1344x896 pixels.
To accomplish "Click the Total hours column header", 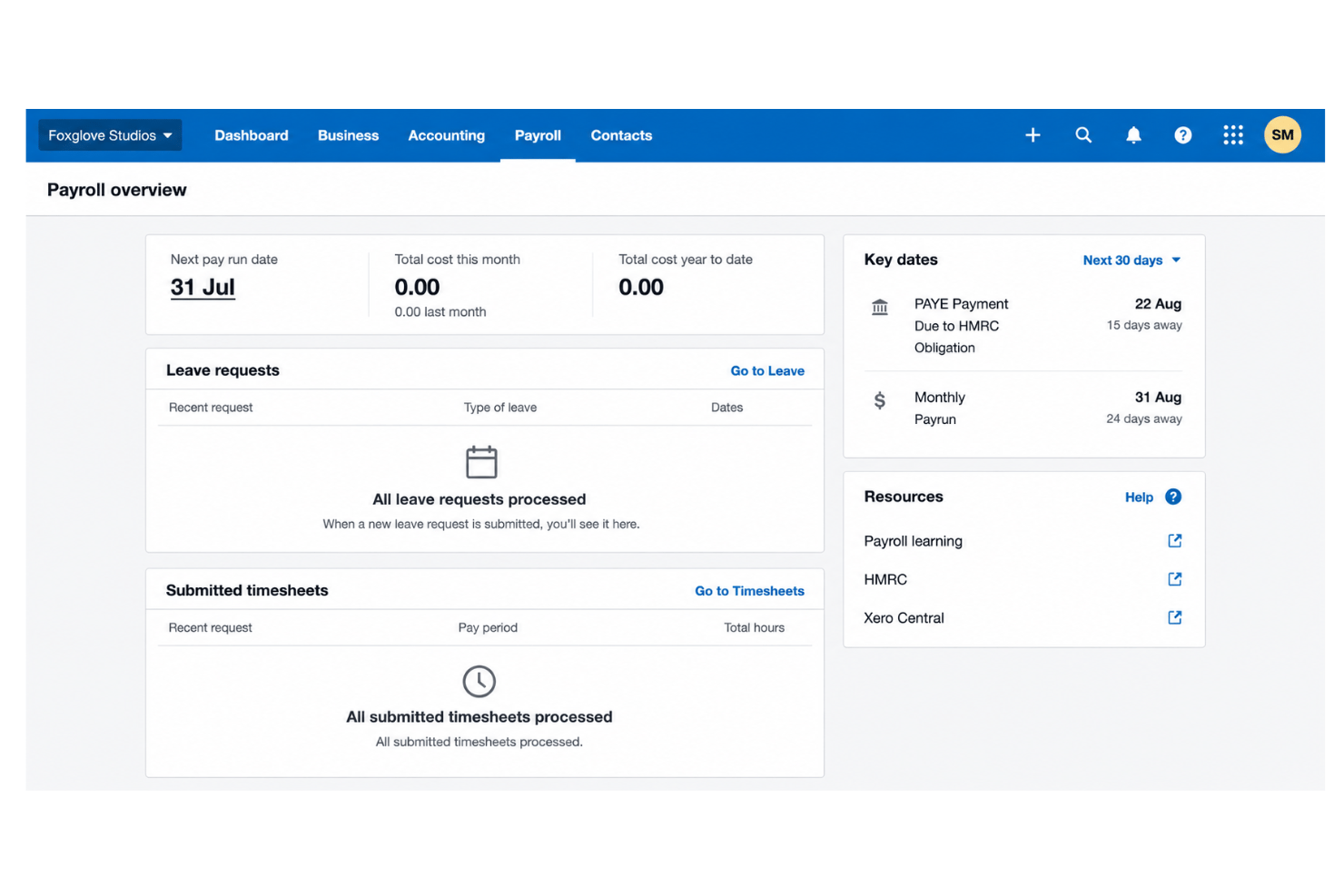I will pyautogui.click(x=754, y=628).
